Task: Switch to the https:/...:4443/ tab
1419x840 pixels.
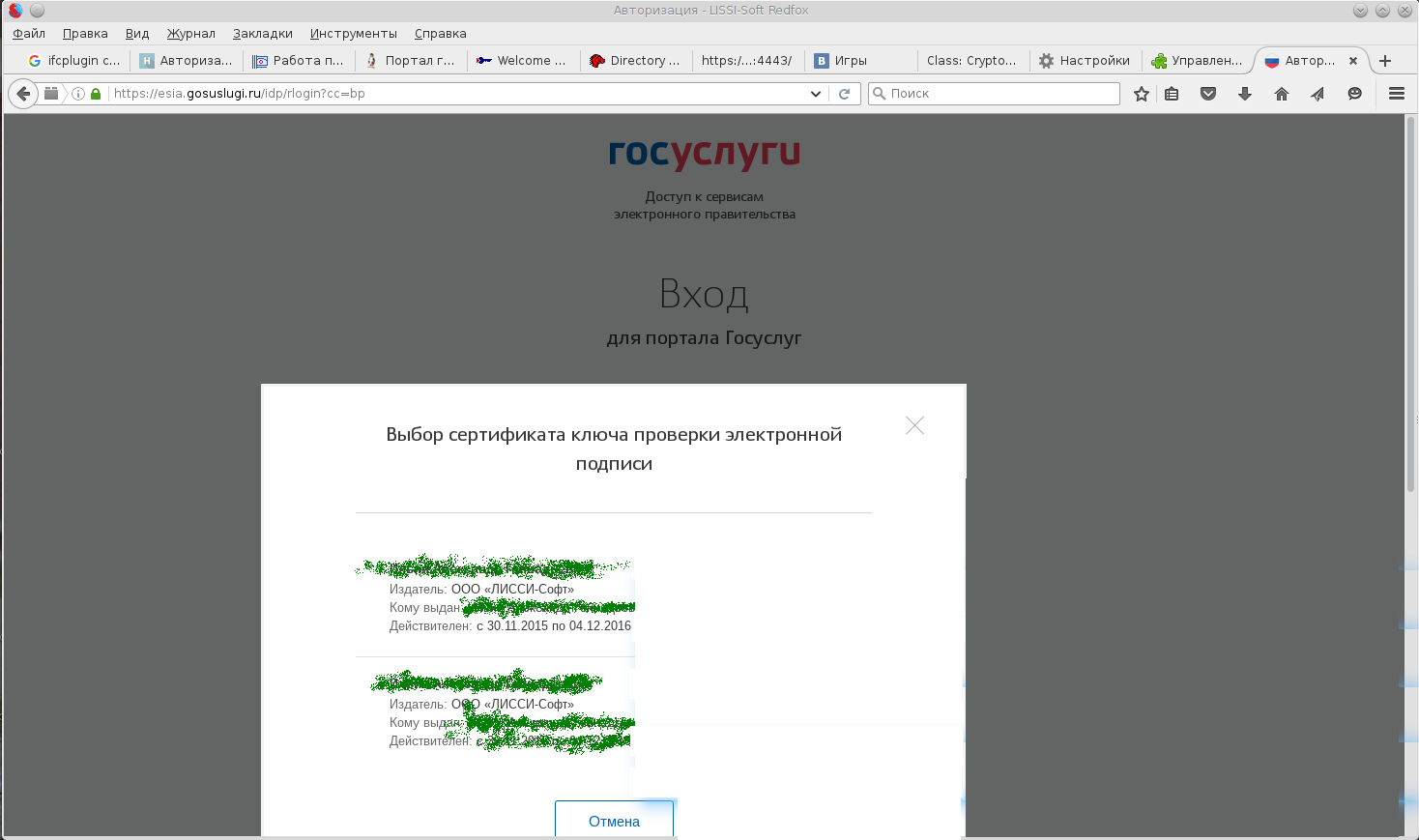Action: coord(746,60)
